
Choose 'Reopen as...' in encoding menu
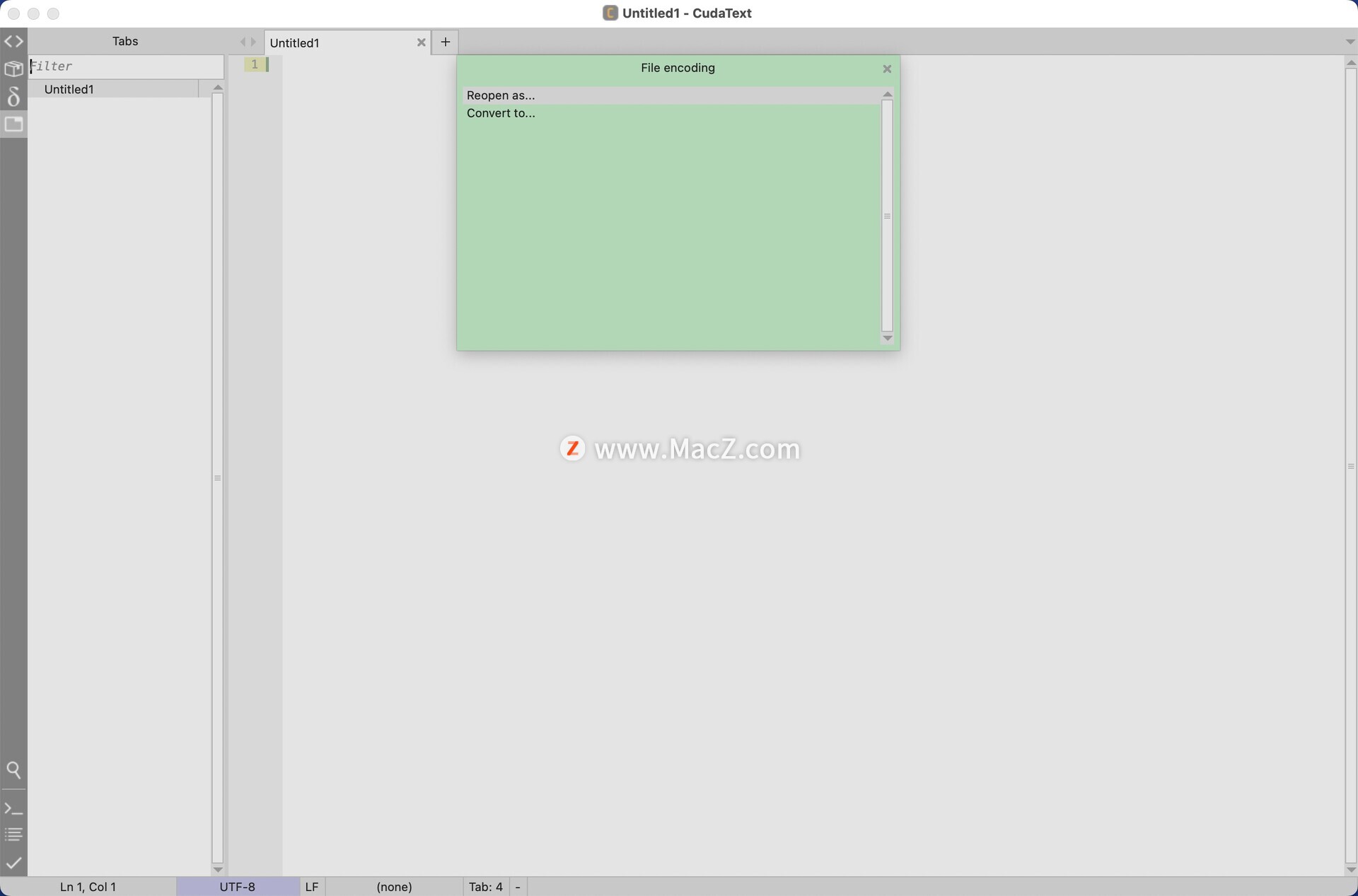(x=501, y=95)
